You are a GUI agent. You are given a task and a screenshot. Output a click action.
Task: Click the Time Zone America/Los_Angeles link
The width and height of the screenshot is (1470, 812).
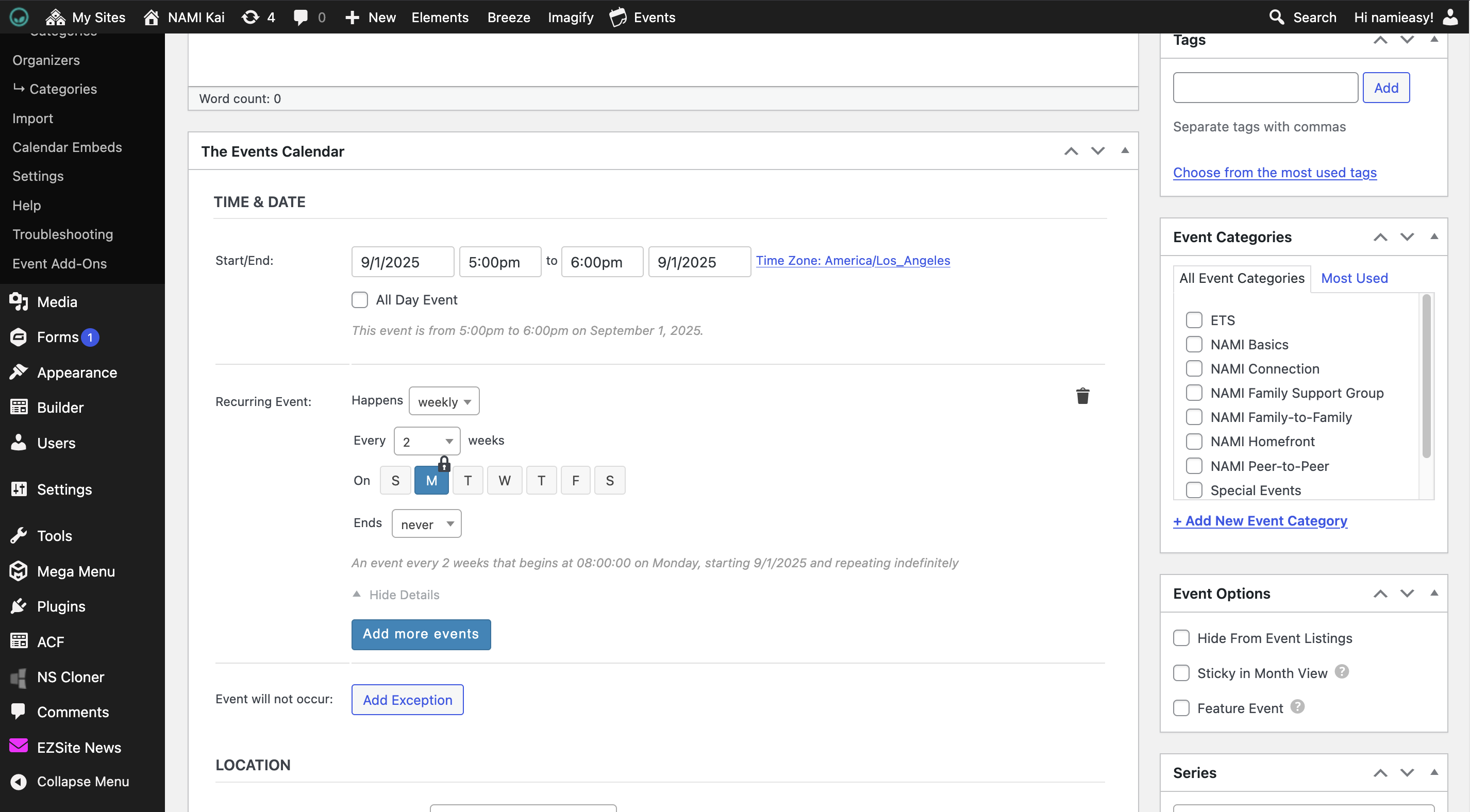pos(853,260)
